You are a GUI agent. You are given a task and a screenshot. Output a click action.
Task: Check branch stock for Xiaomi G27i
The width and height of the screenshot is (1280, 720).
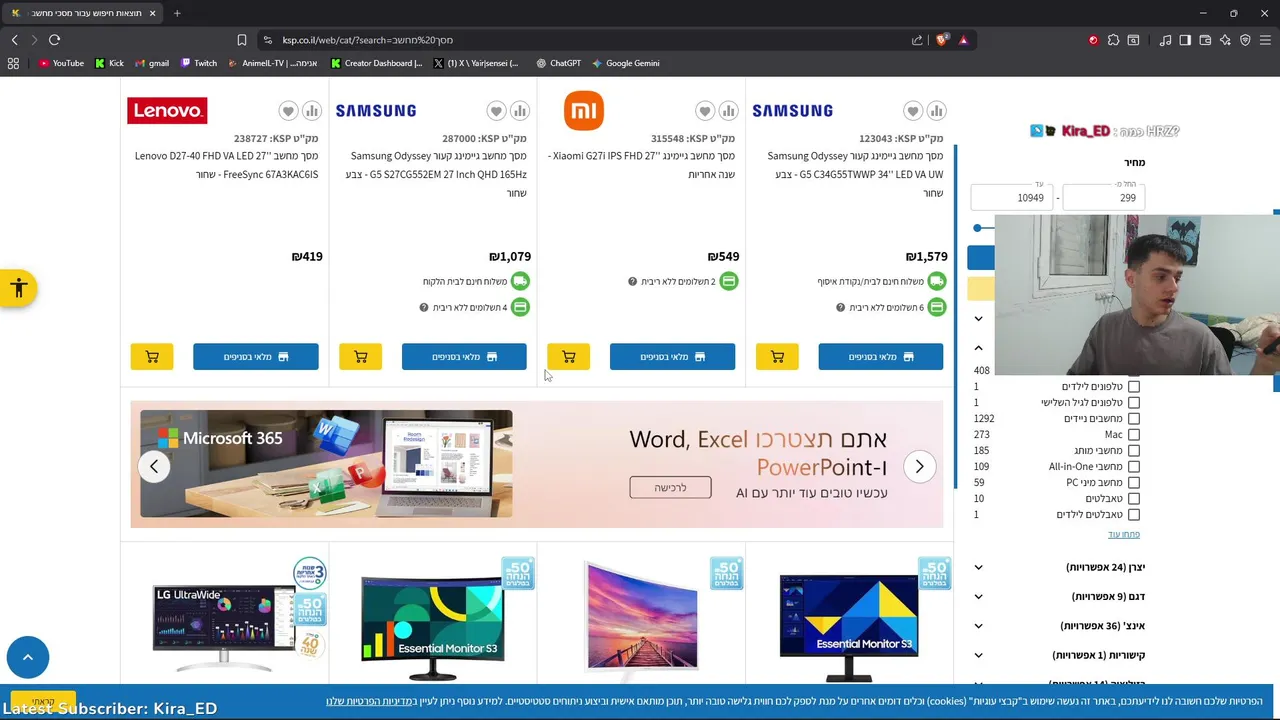click(x=672, y=357)
